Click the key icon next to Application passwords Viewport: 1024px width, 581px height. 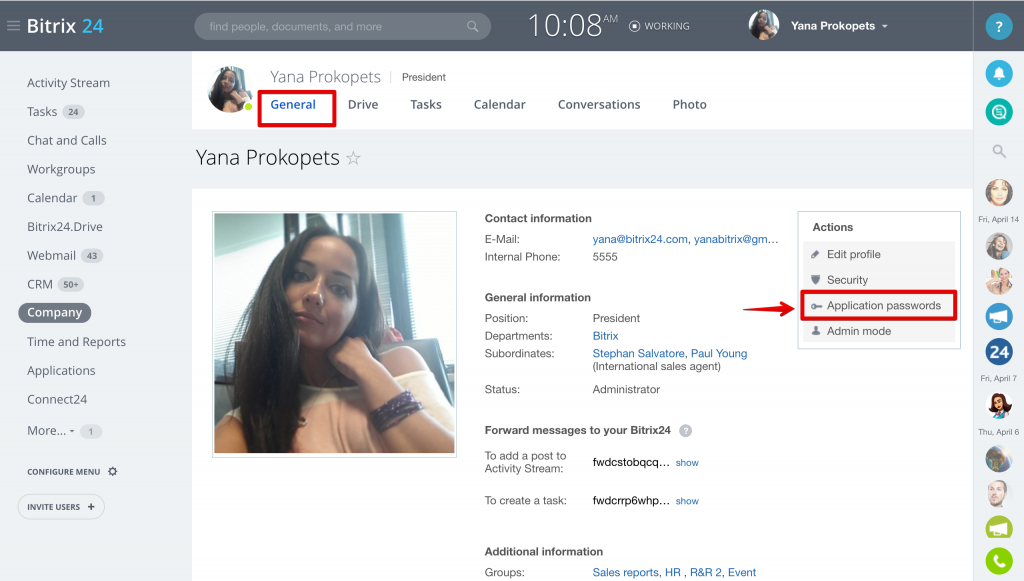[x=816, y=306]
